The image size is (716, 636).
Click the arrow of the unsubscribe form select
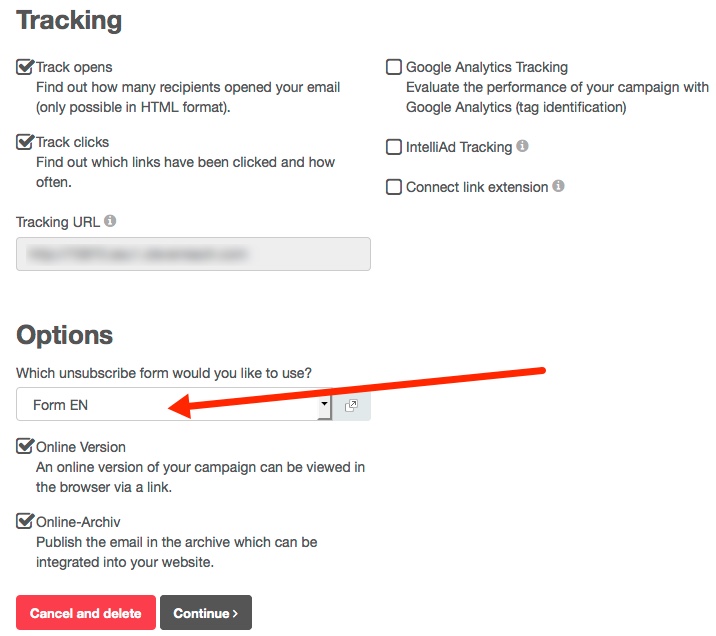tap(324, 405)
